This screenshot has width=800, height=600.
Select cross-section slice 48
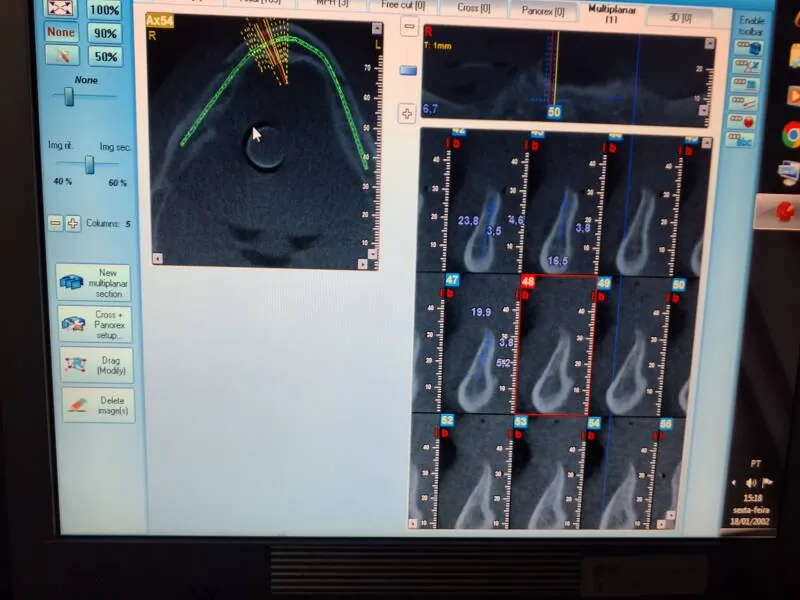pyautogui.click(x=555, y=345)
